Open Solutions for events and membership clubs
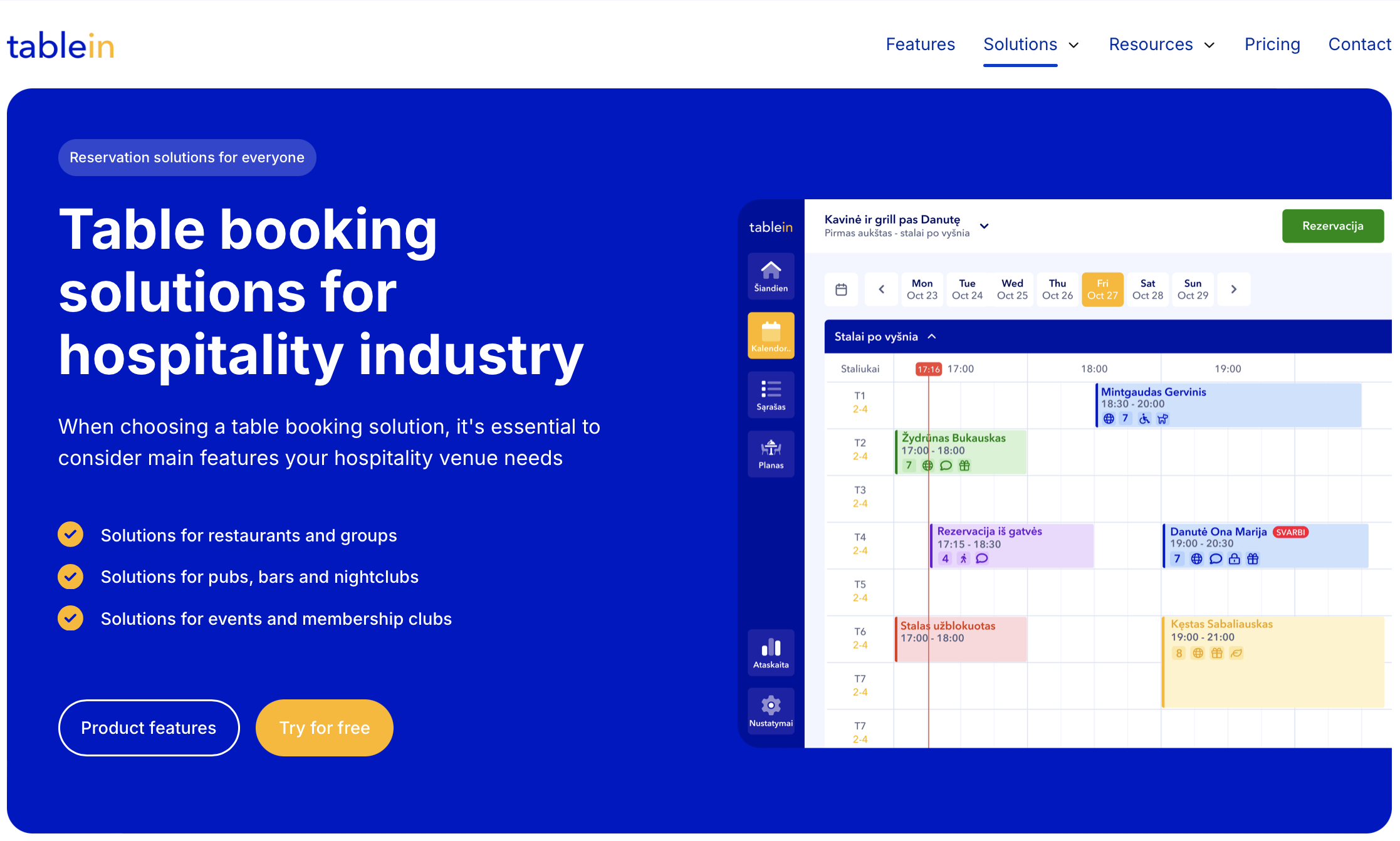This screenshot has width=1400, height=841. coord(276,619)
